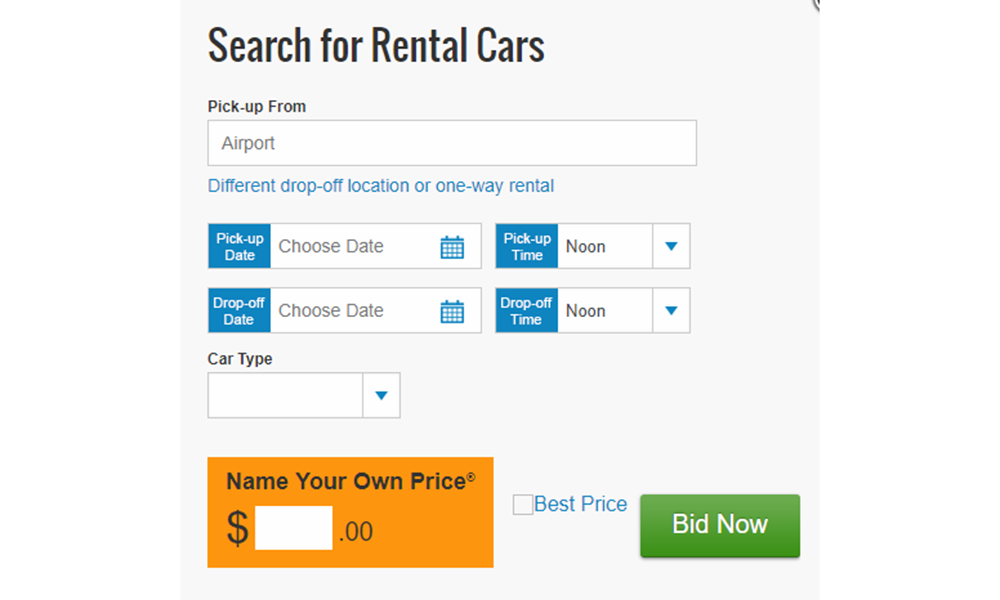Screen dimensions: 1000x600
Task: Open the Drop-off Date calendar icon
Action: 452,311
